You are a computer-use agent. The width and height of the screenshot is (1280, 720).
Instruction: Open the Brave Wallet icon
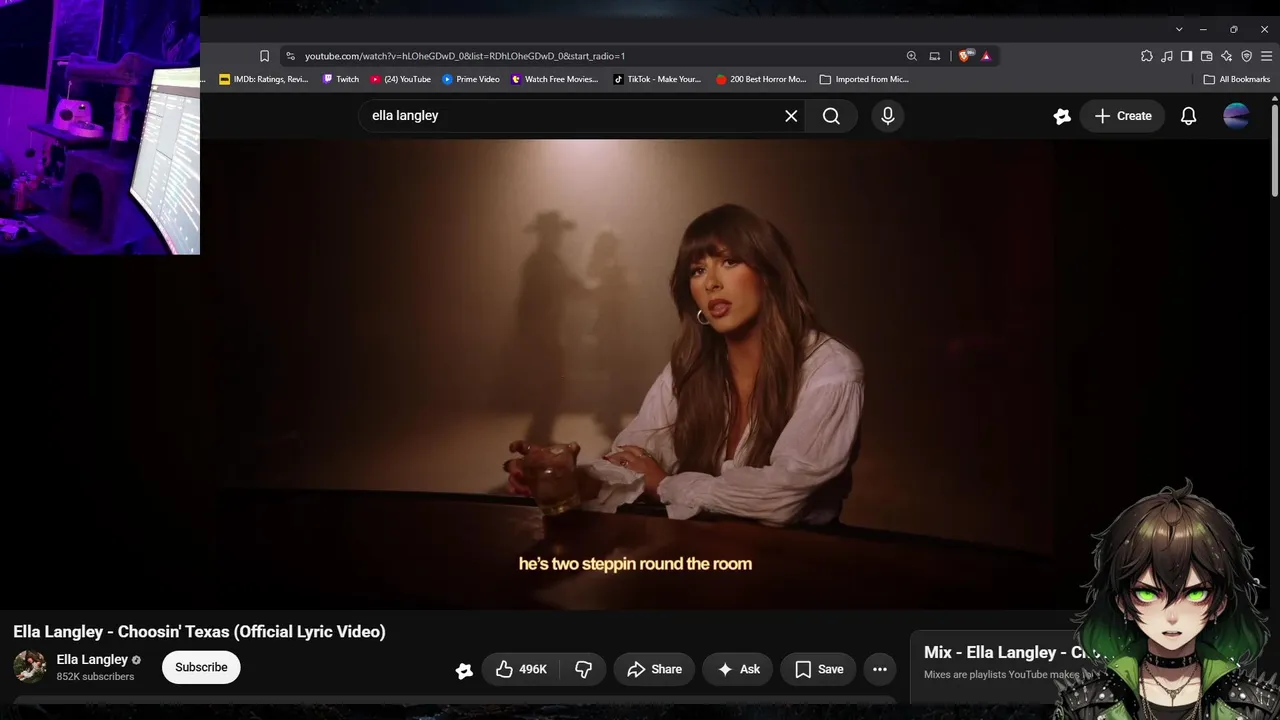(1206, 56)
